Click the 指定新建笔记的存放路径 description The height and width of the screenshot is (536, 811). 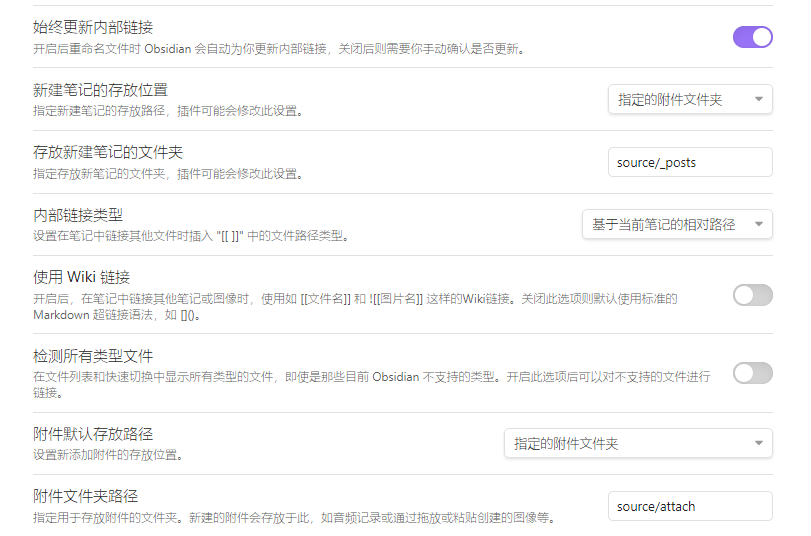(168, 111)
